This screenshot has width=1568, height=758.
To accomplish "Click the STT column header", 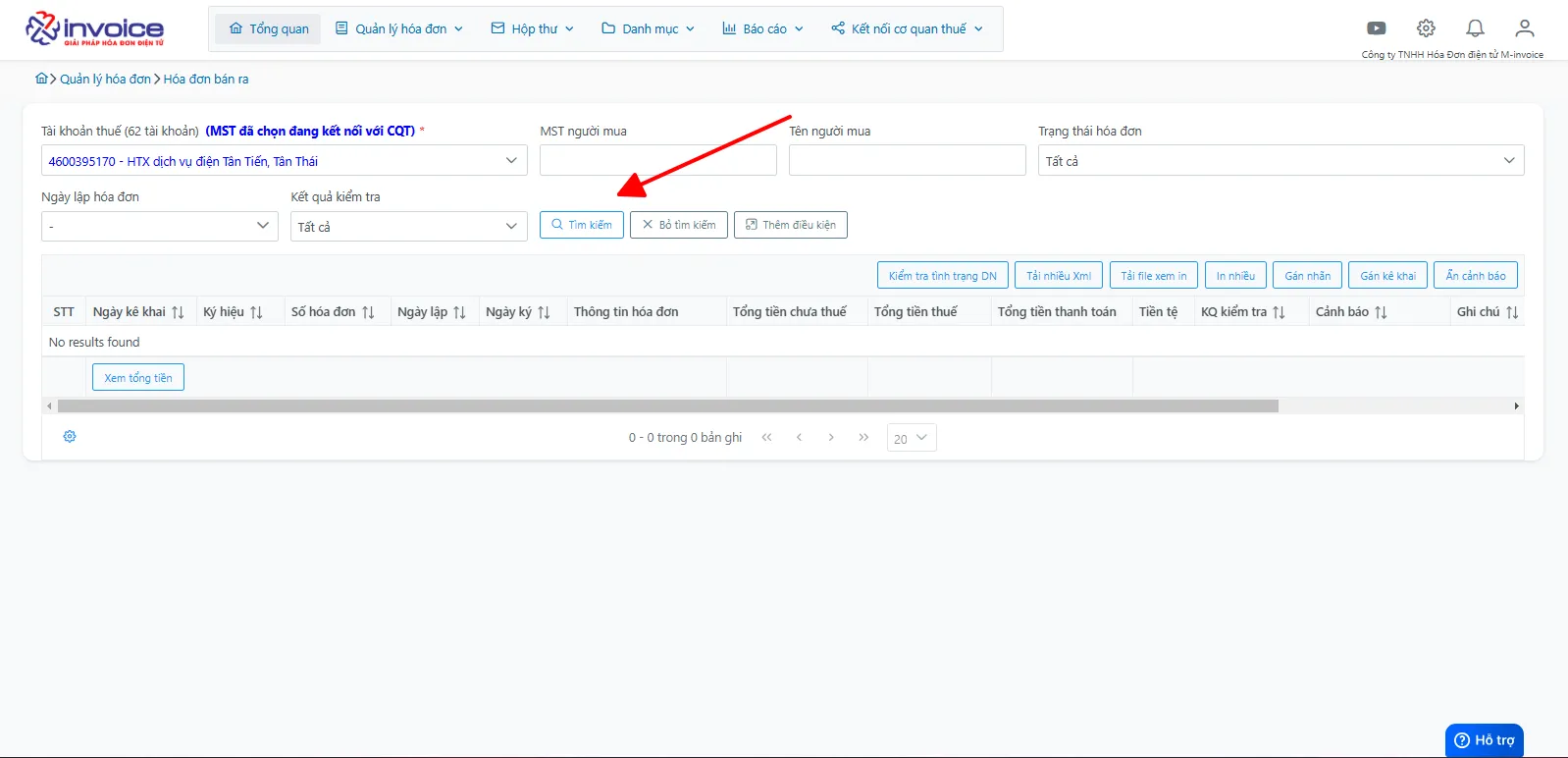I will (64, 311).
